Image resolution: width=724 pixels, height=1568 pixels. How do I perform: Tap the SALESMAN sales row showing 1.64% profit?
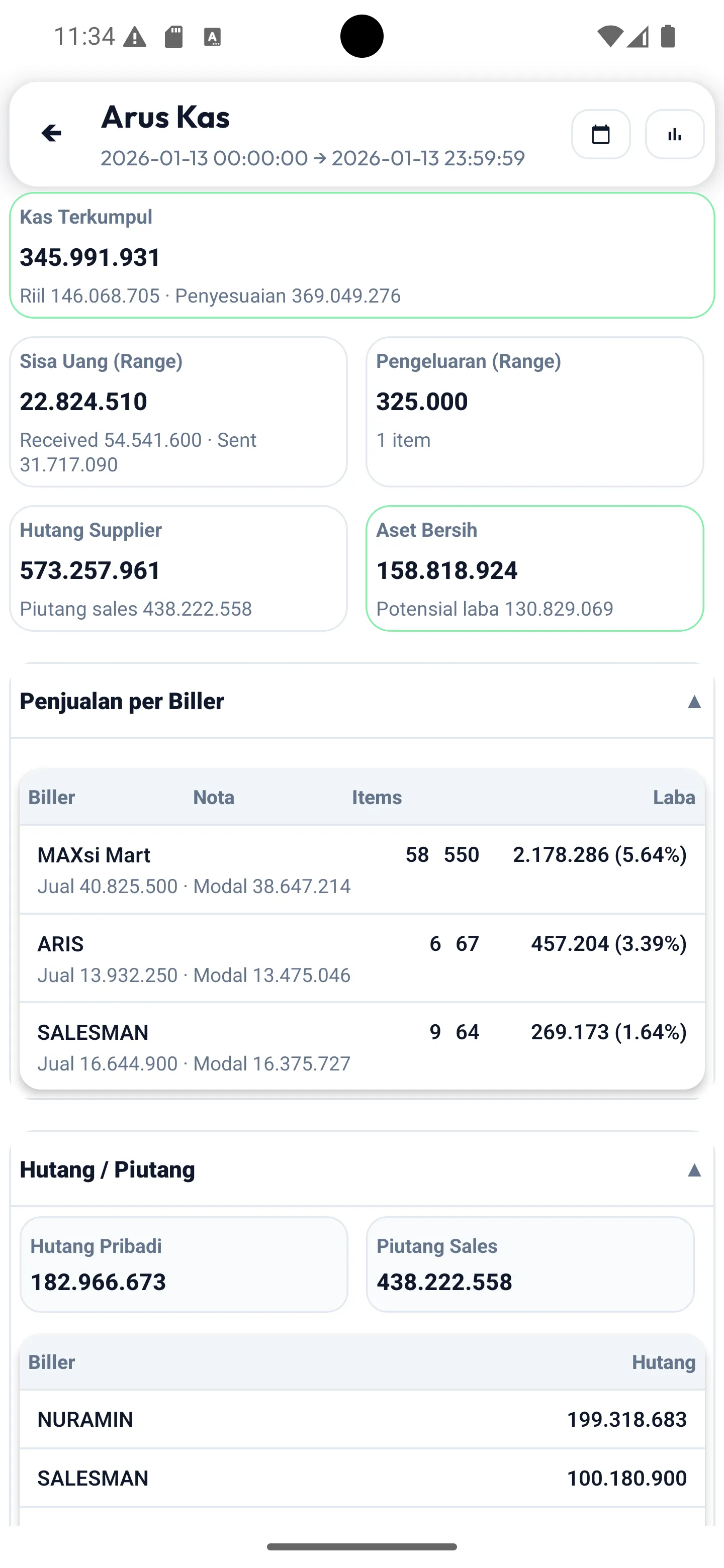pyautogui.click(x=361, y=1046)
